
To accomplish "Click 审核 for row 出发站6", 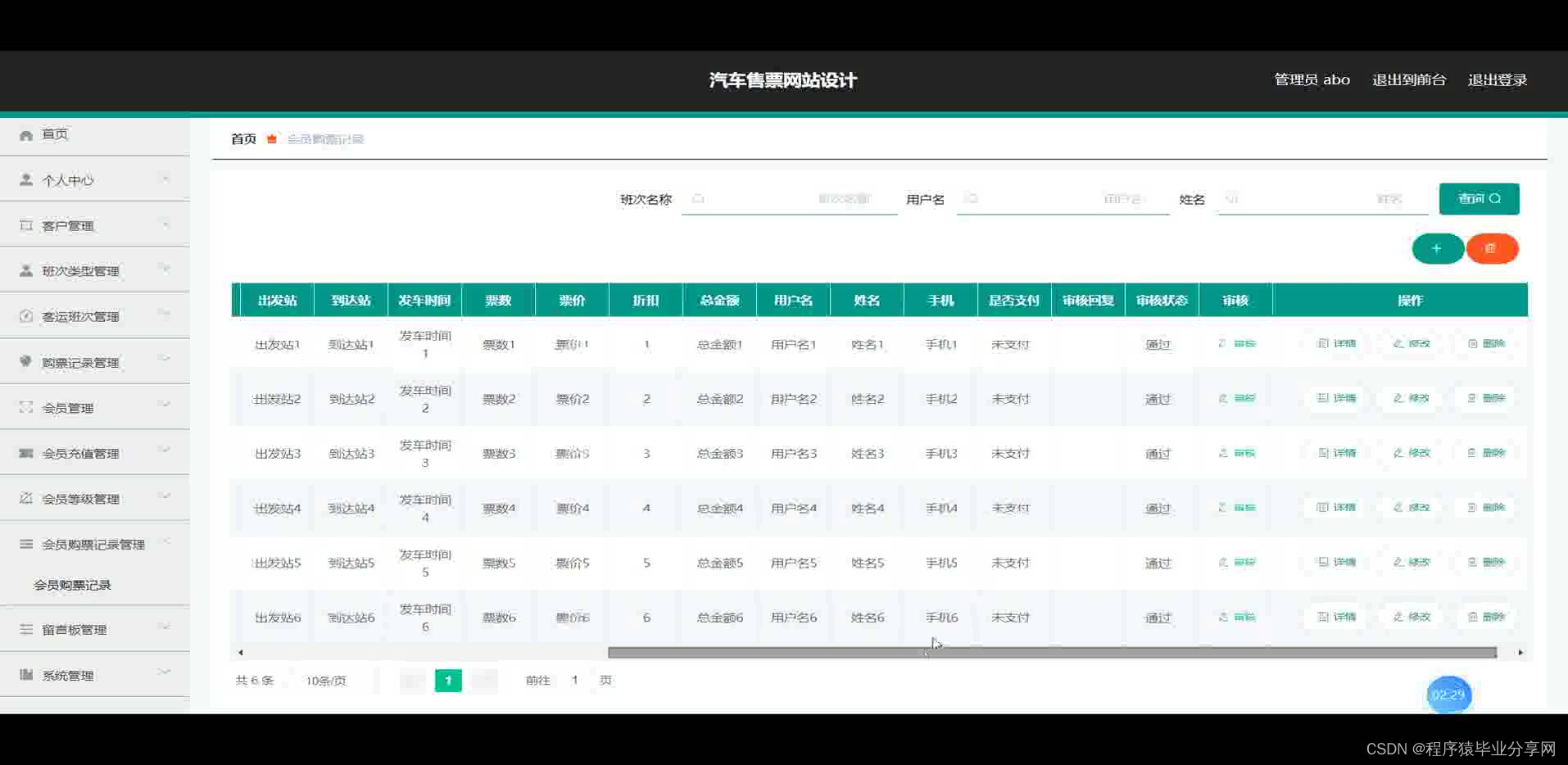I will tap(1236, 617).
